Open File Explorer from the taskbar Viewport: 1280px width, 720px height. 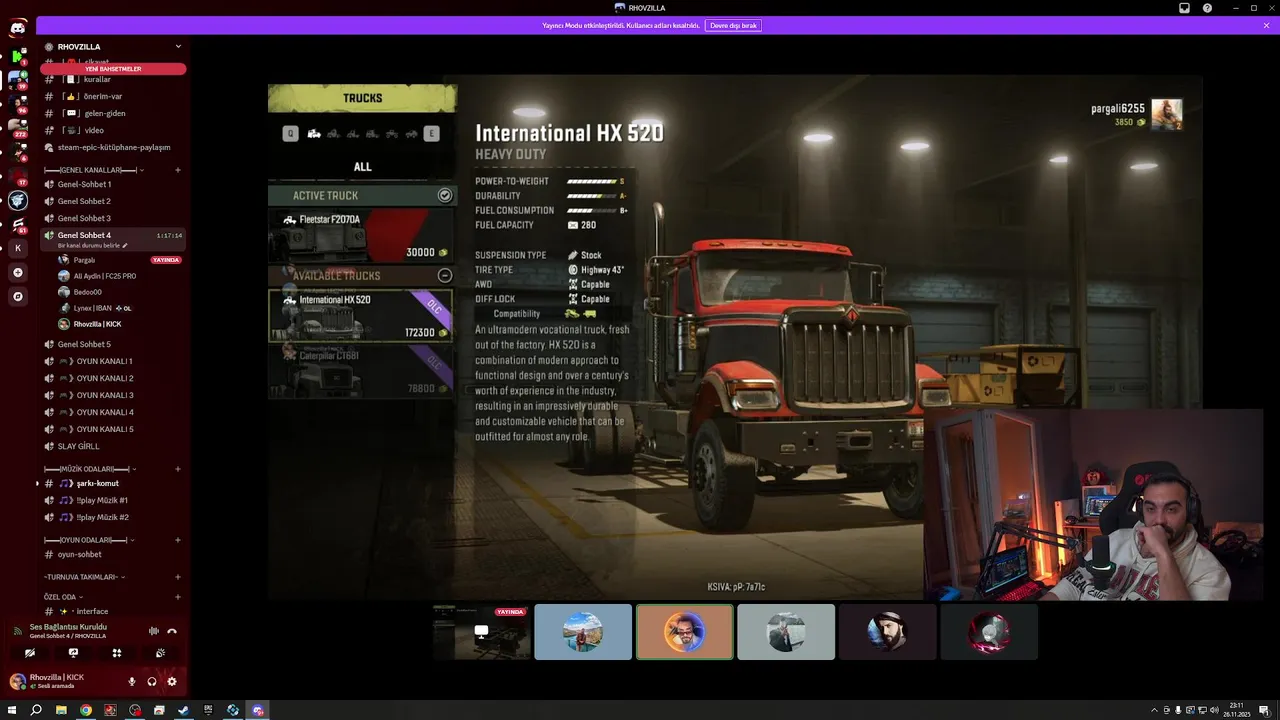[61, 710]
